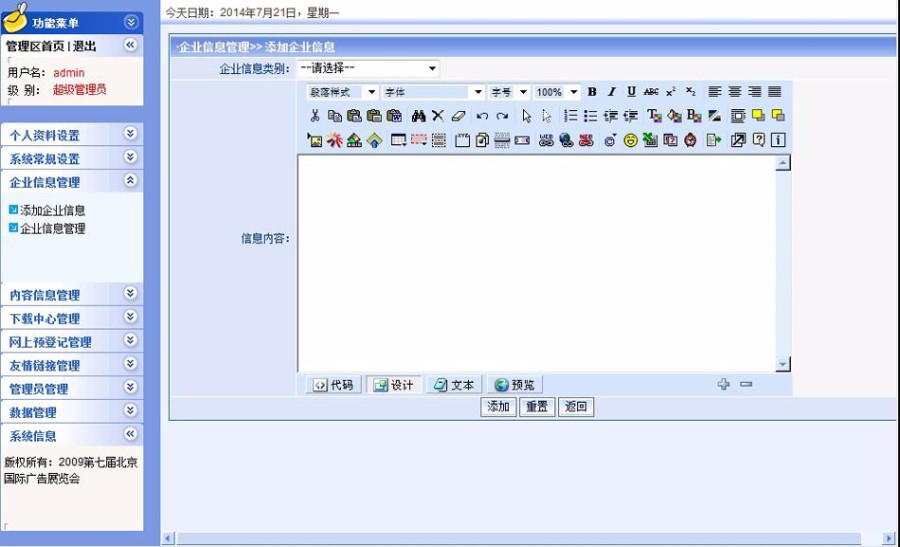Insert date and time clock icon

tap(690, 140)
